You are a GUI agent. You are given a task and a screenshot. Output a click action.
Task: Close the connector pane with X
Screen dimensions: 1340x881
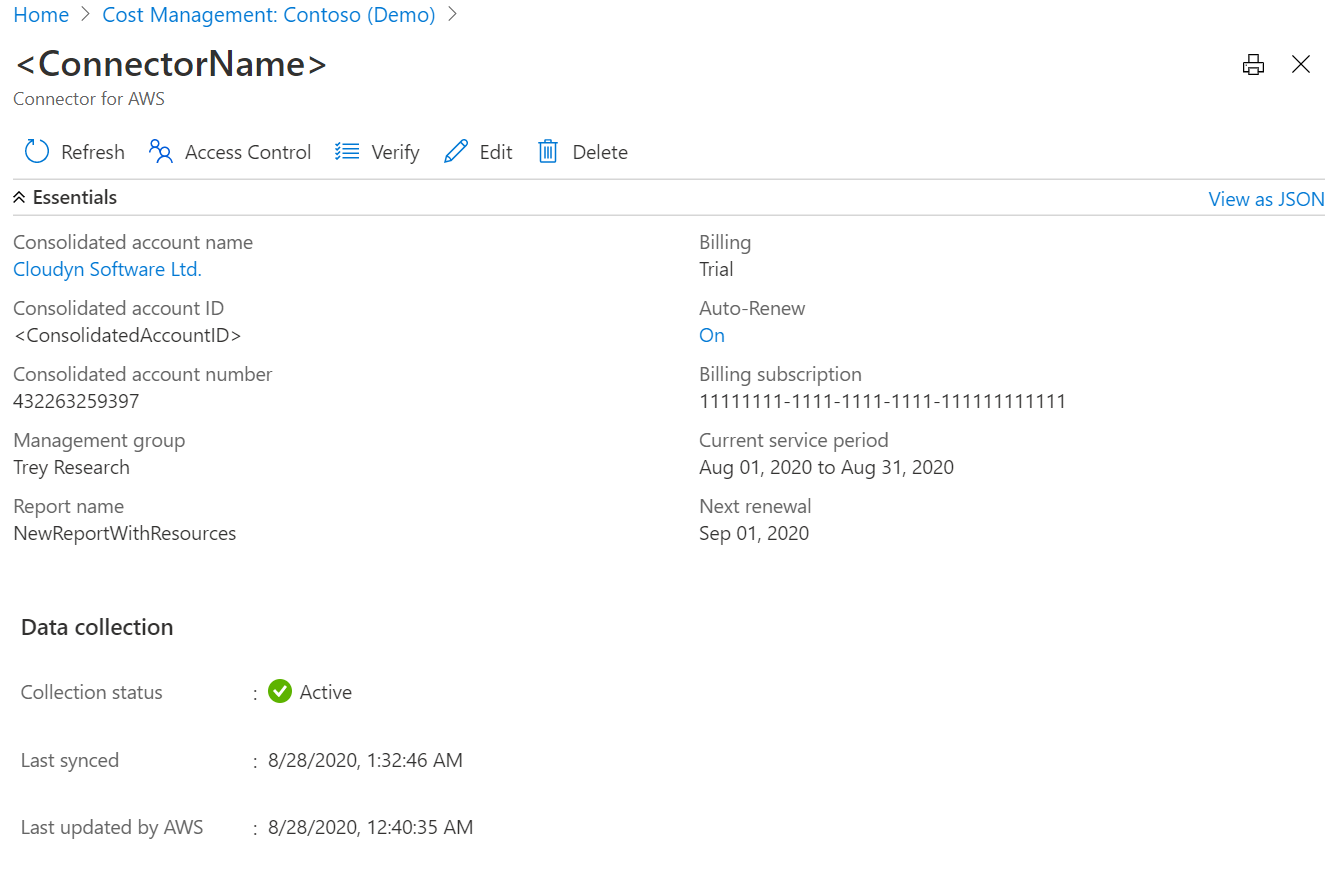point(1300,65)
